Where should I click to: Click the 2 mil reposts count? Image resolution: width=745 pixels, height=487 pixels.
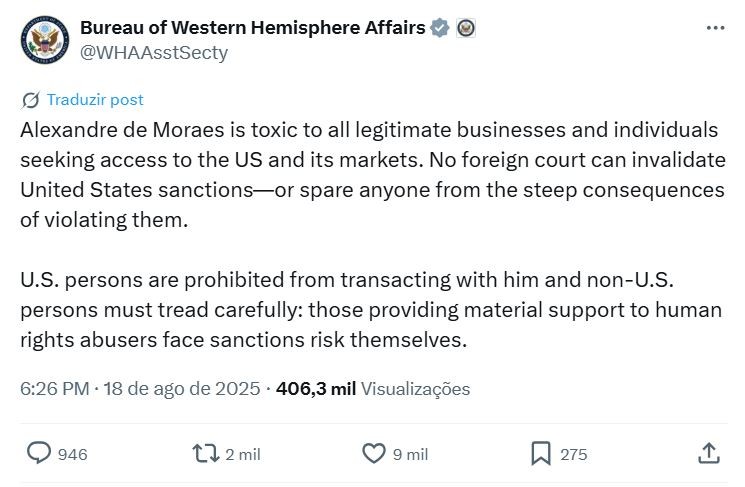(x=243, y=454)
